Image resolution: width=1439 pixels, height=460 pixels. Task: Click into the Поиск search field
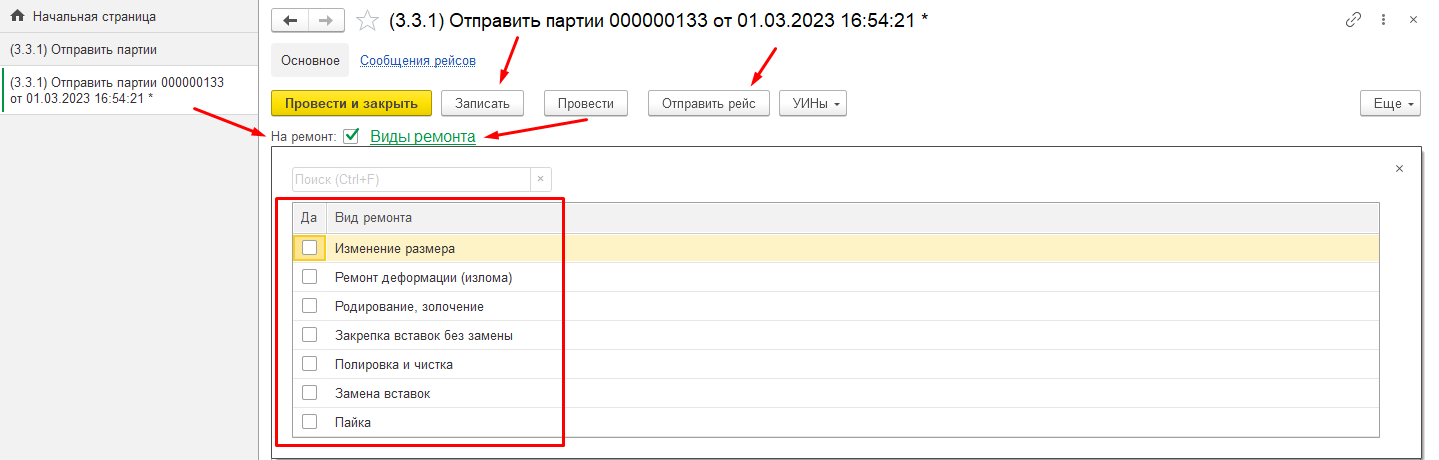[x=410, y=179]
